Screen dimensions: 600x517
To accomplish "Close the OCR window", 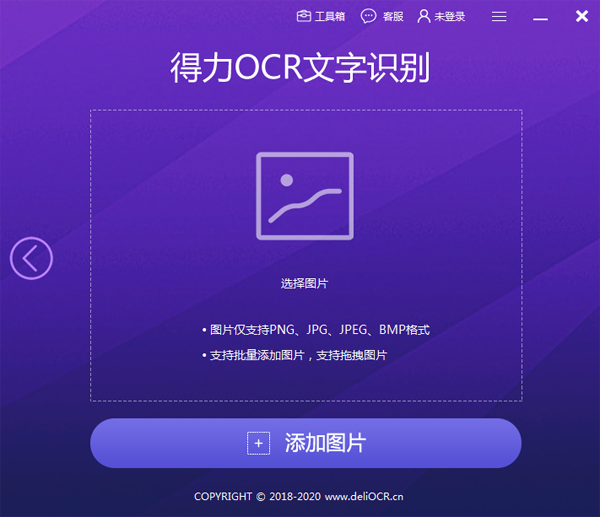I will pos(582,16).
